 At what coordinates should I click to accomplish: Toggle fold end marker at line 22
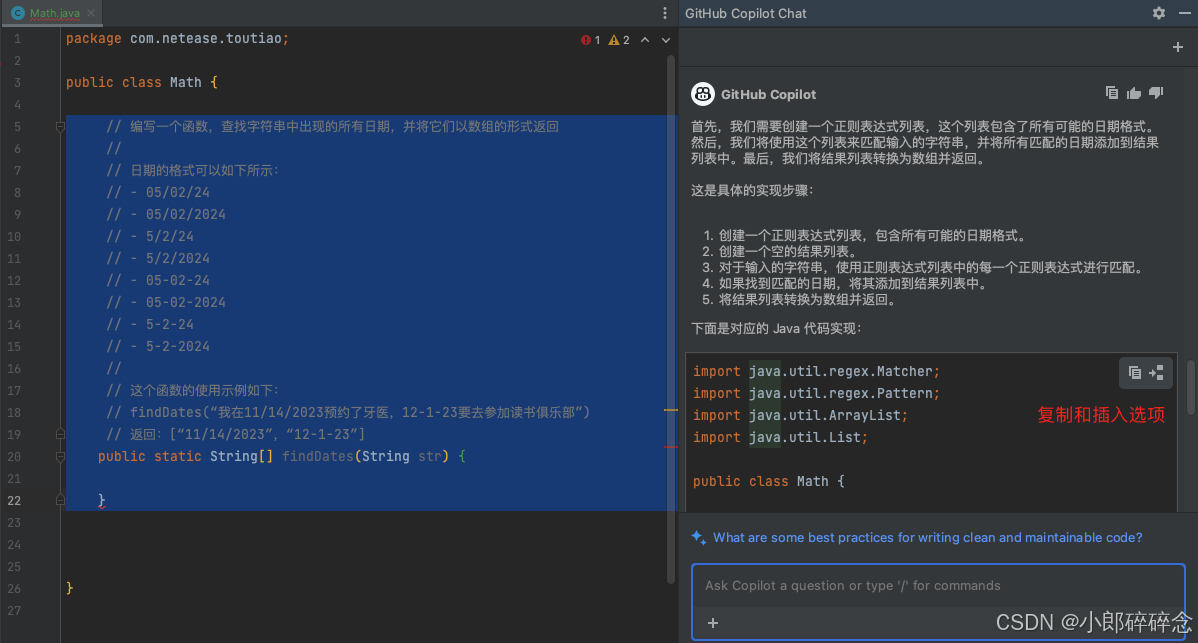click(x=60, y=500)
